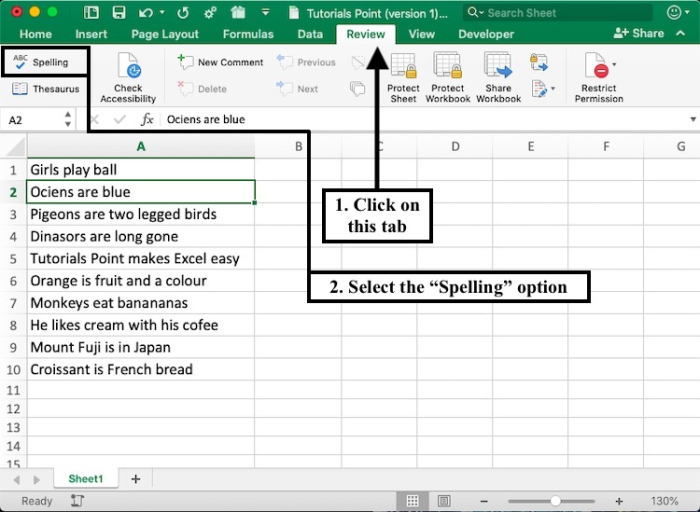Image resolution: width=700 pixels, height=512 pixels.
Task: Click the smiley feedback icon
Action: click(x=673, y=12)
